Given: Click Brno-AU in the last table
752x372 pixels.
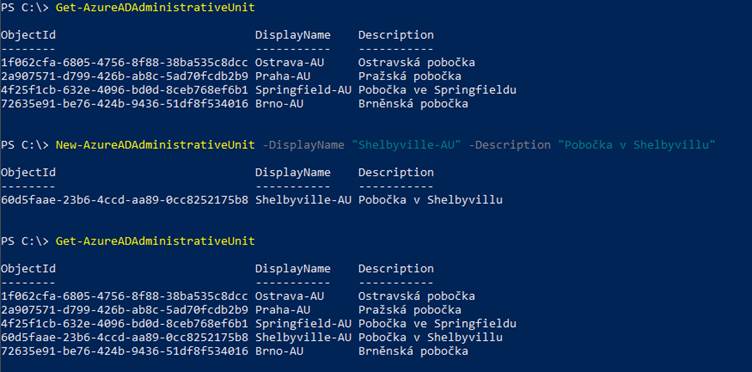Looking at the screenshot, I should (279, 351).
